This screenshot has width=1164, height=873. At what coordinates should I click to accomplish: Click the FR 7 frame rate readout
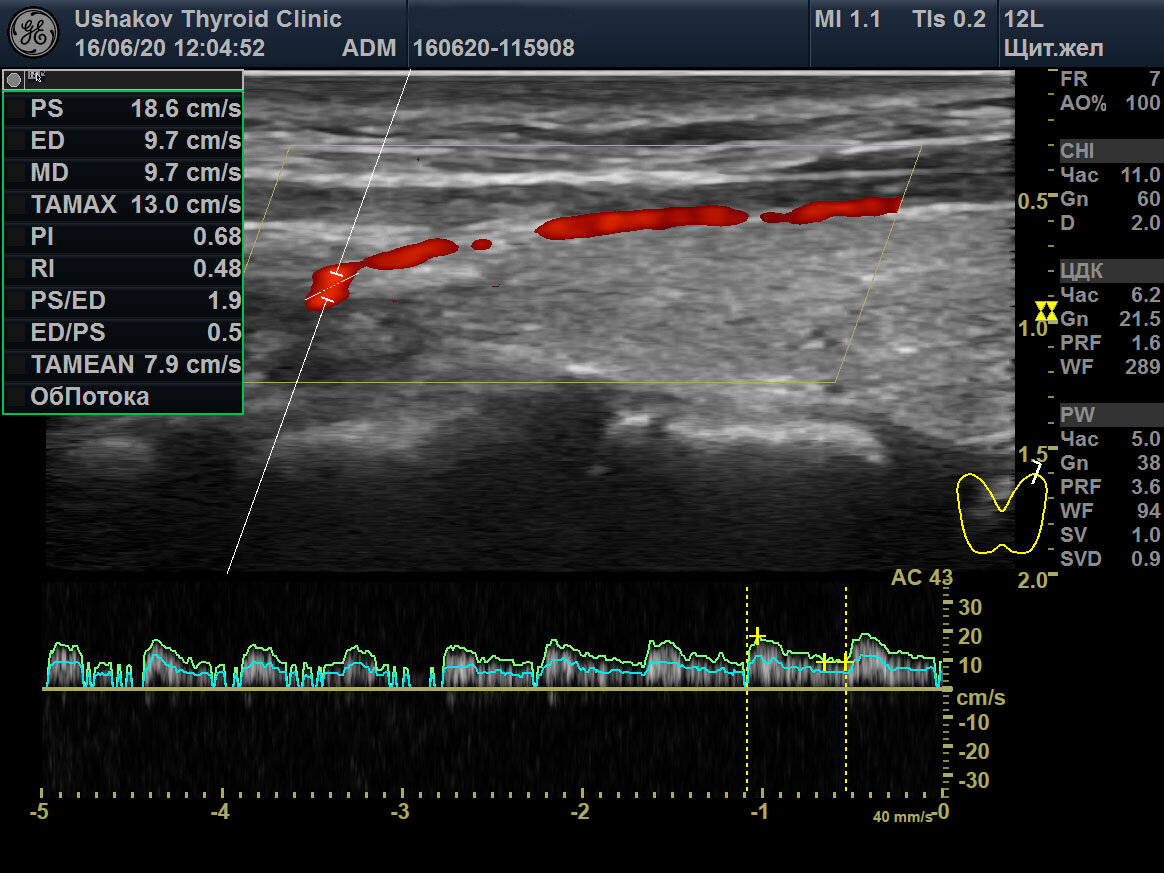pyautogui.click(x=1110, y=79)
